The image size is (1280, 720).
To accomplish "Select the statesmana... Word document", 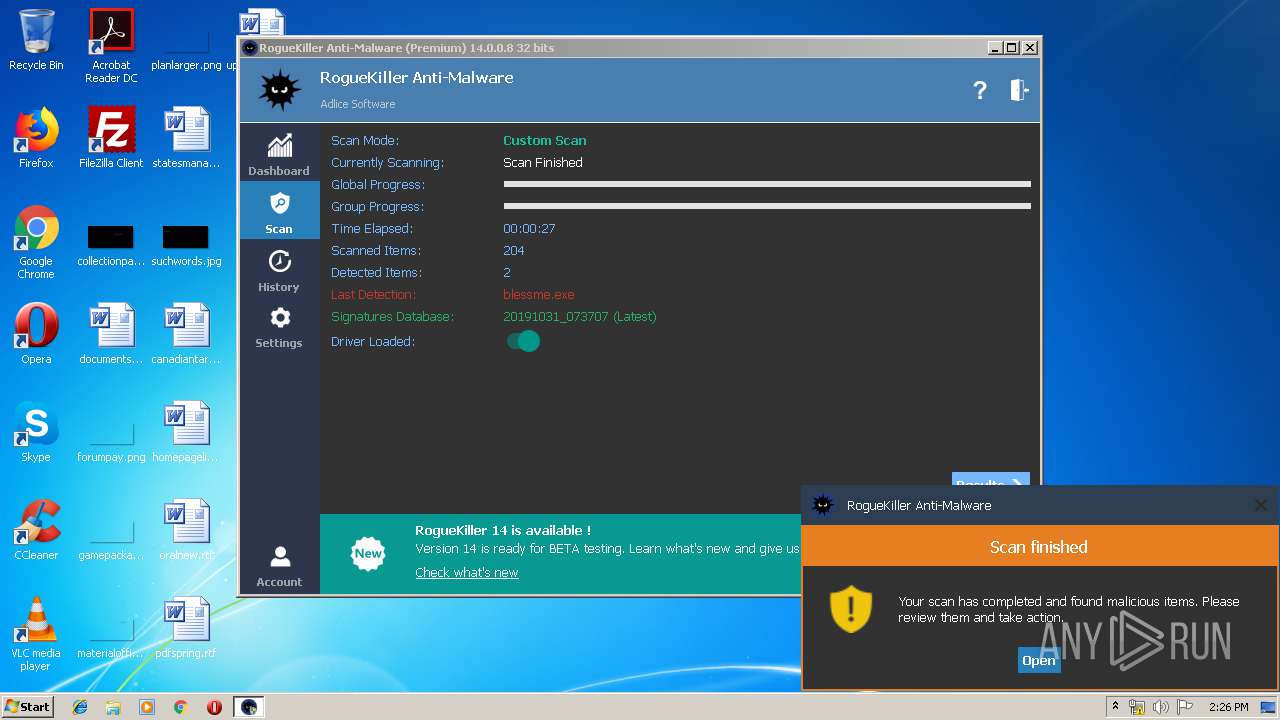I will (186, 138).
